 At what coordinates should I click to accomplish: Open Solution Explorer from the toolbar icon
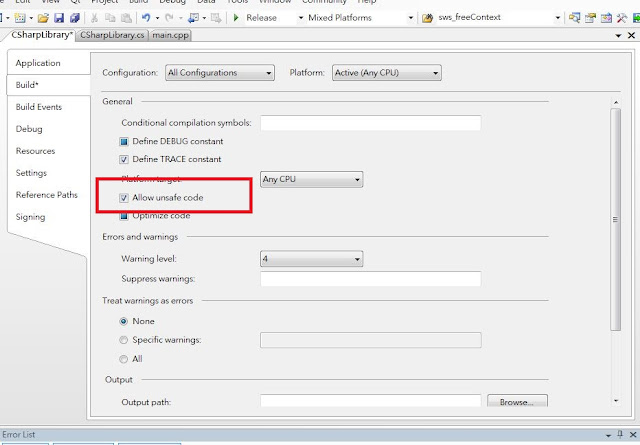574,18
